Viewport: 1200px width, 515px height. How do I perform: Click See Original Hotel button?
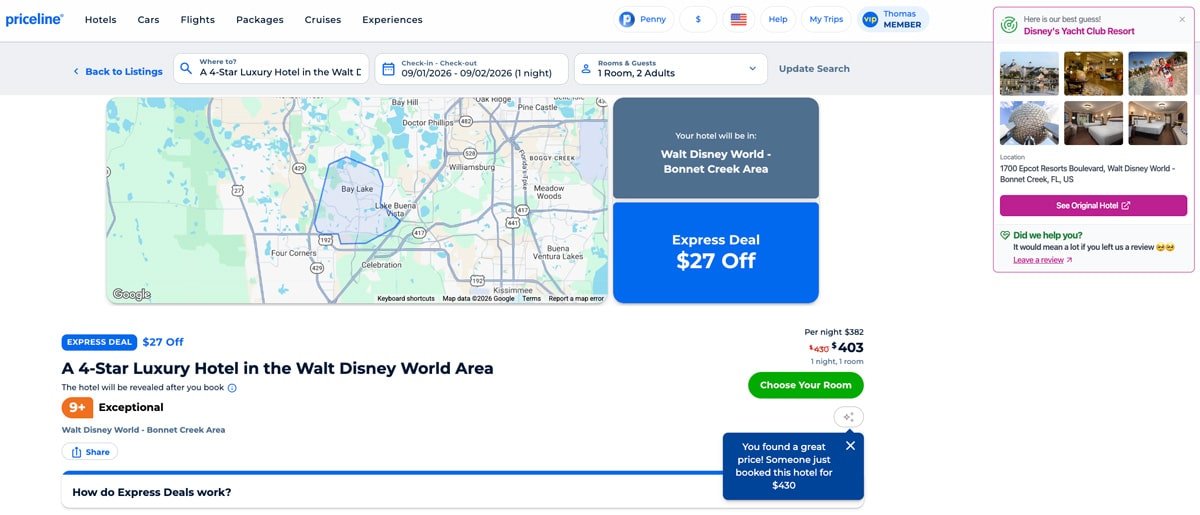pyautogui.click(x=1093, y=206)
